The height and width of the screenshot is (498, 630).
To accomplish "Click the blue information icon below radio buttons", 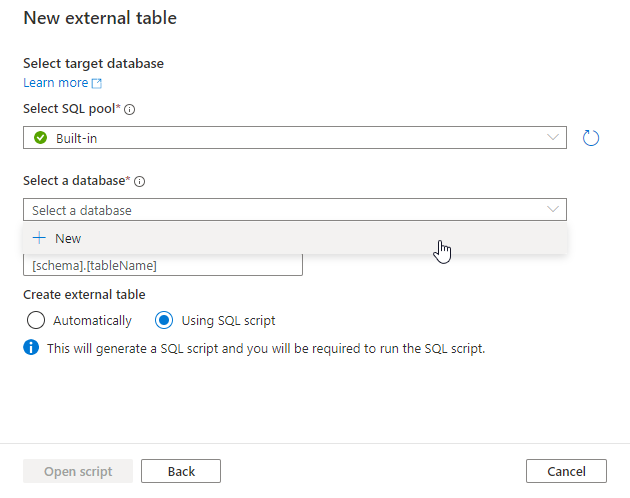I will pyautogui.click(x=31, y=347).
